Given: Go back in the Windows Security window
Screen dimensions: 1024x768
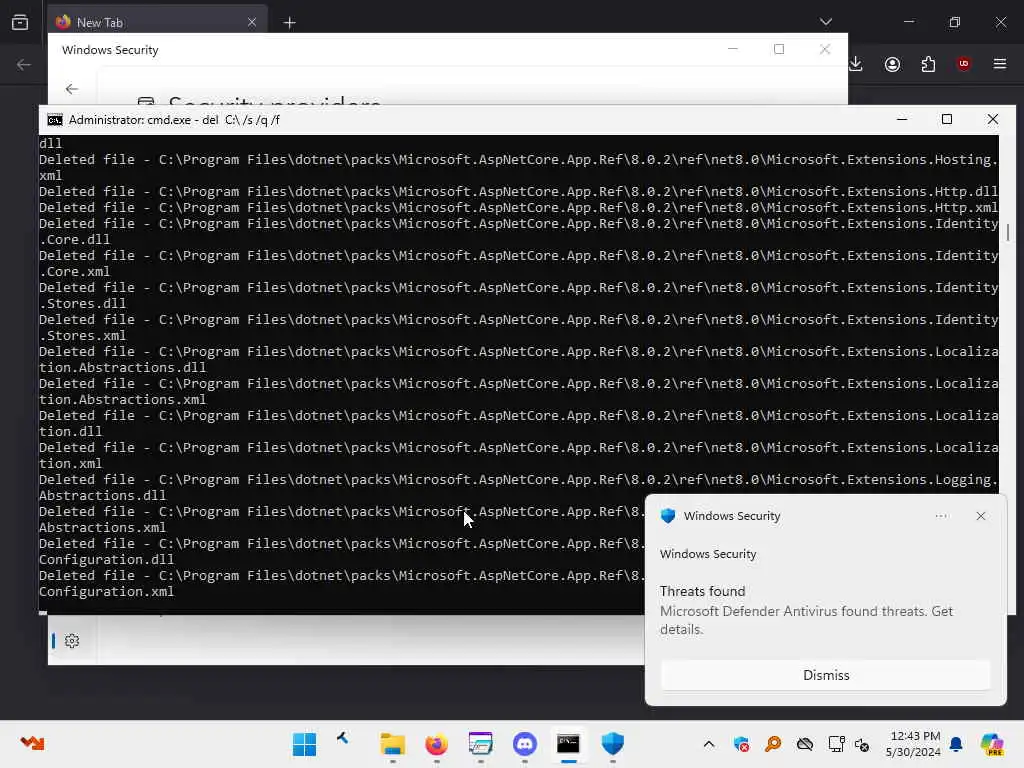Looking at the screenshot, I should (x=72, y=89).
